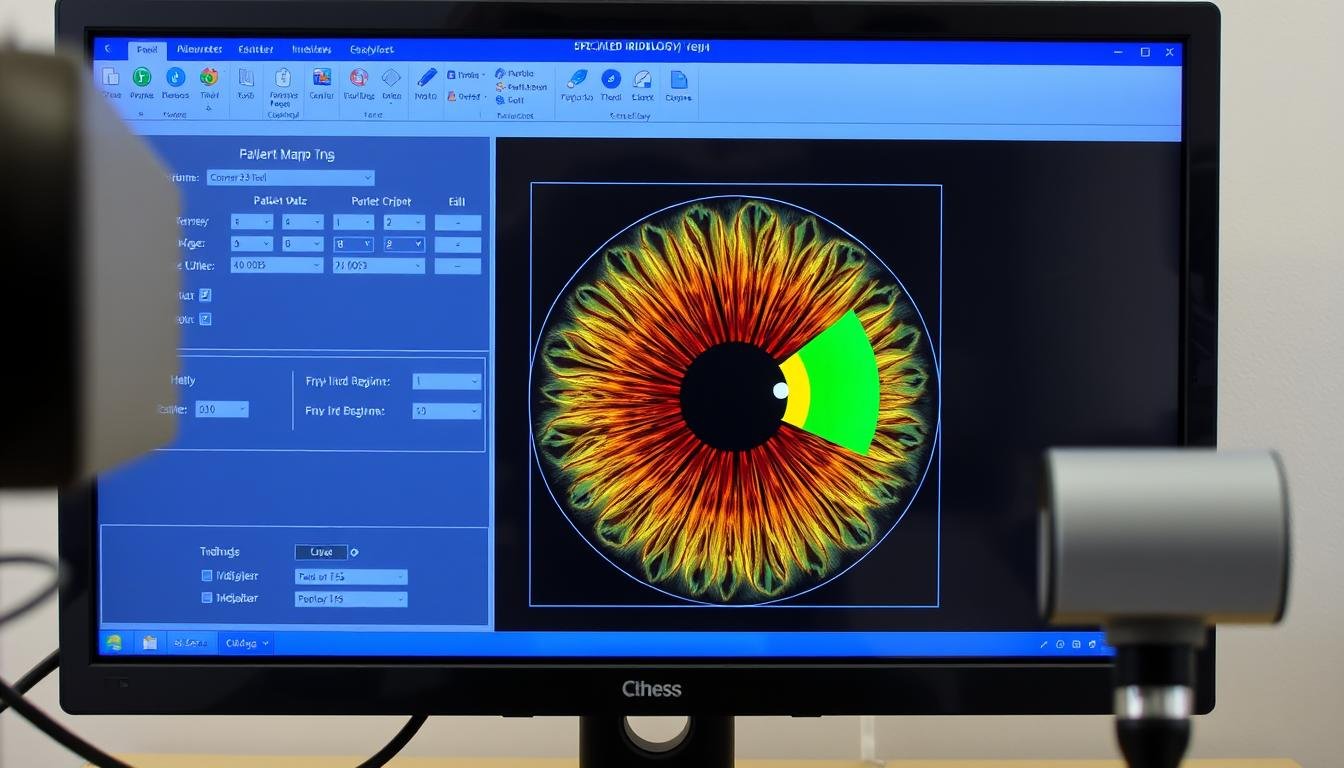Open the third ribbon tab
This screenshot has height=768, width=1344.
pyautogui.click(x=256, y=49)
